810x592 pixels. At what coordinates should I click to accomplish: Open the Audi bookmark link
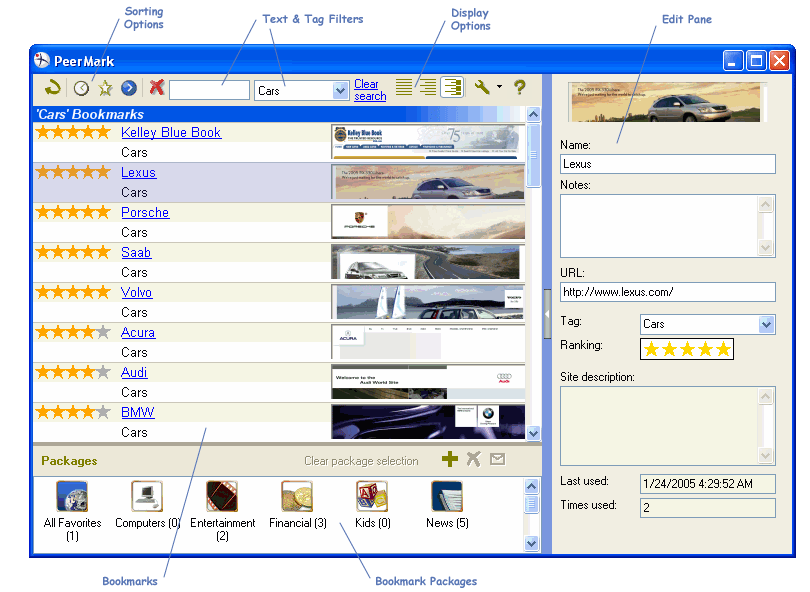[134, 372]
